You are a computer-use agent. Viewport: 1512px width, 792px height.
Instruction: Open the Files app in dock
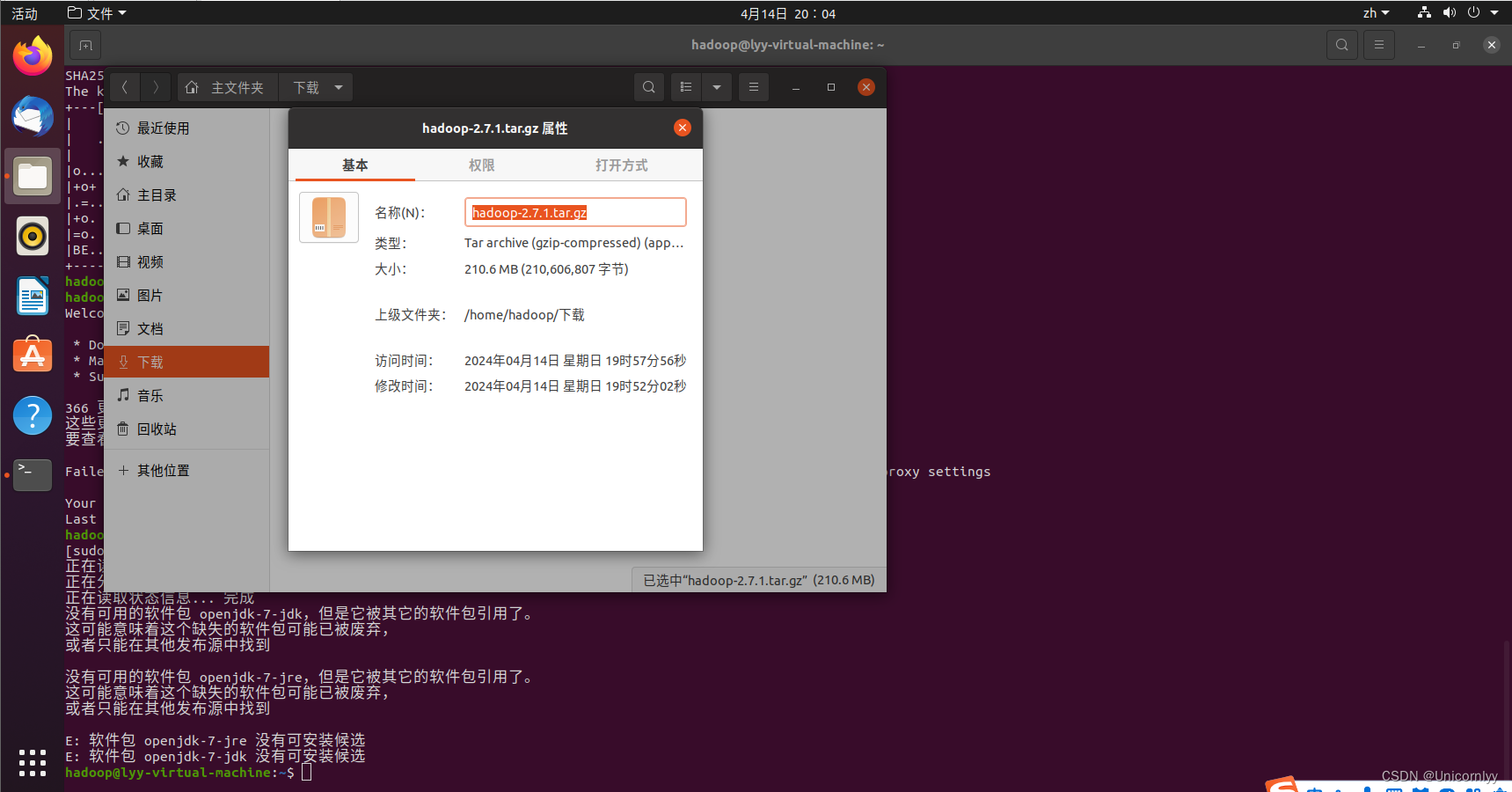pos(33,176)
